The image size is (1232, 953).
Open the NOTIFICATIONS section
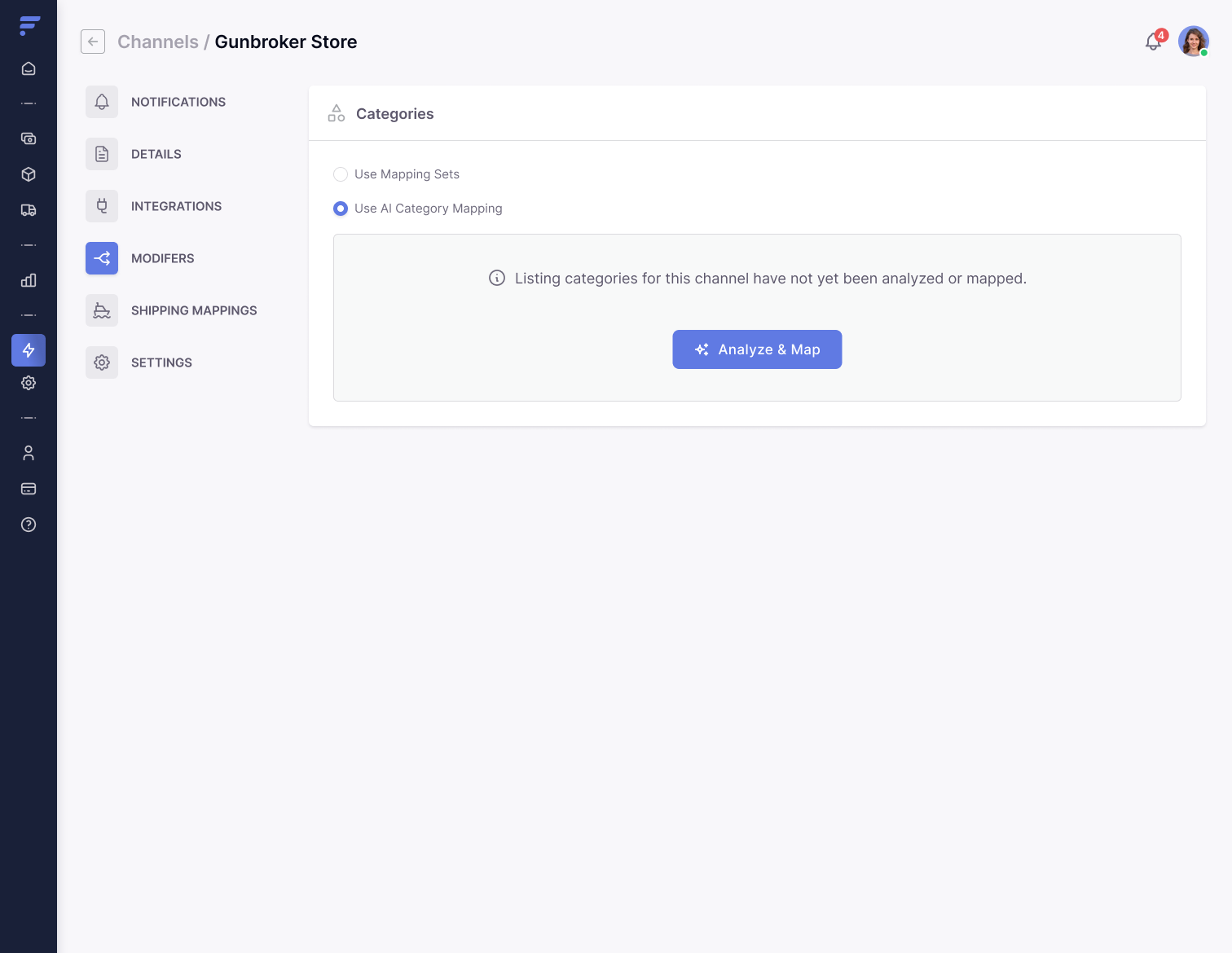[178, 102]
